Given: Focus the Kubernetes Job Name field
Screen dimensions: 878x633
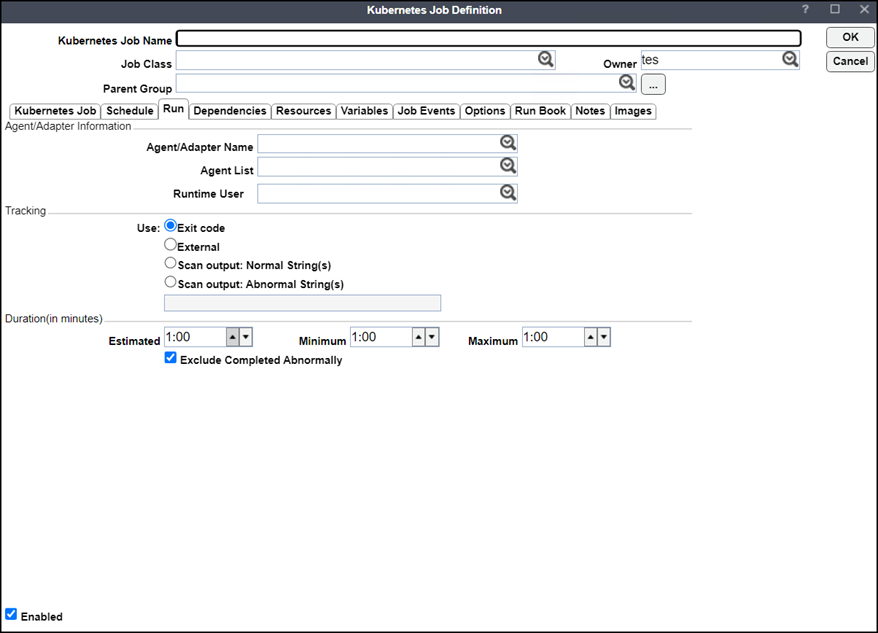Looking at the screenshot, I should 489,39.
